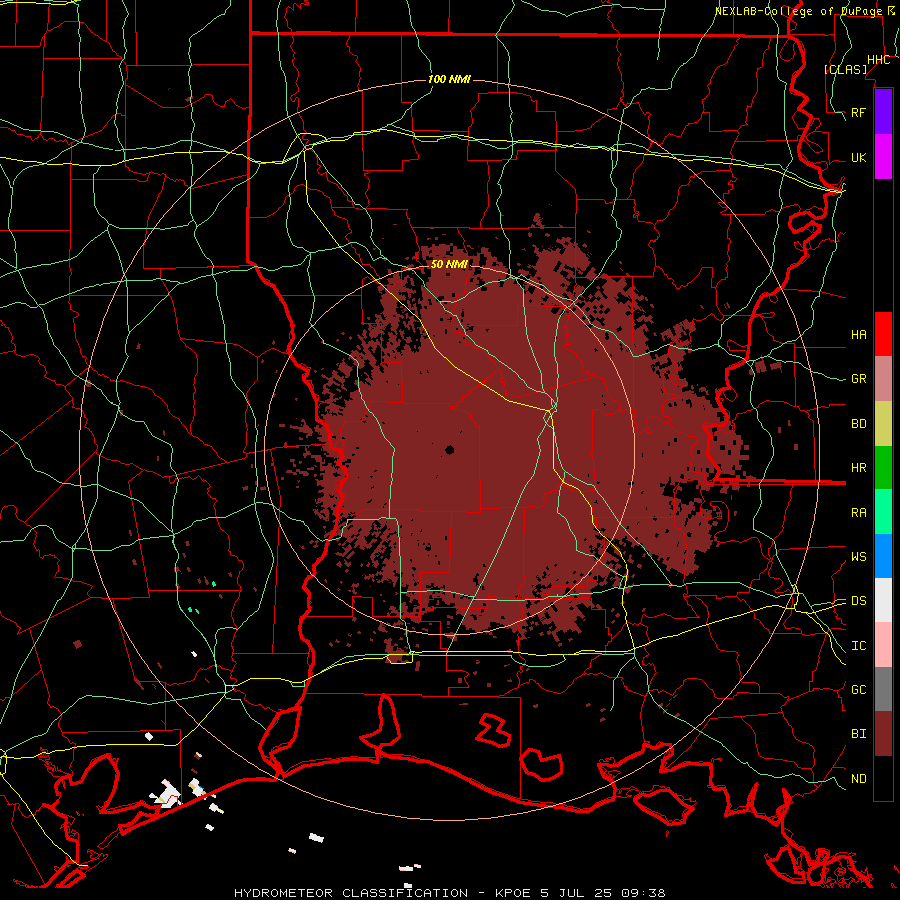Screen dimensions: 900x900
Task: Click the BD olive-yellow legend swatch
Action: tap(883, 424)
